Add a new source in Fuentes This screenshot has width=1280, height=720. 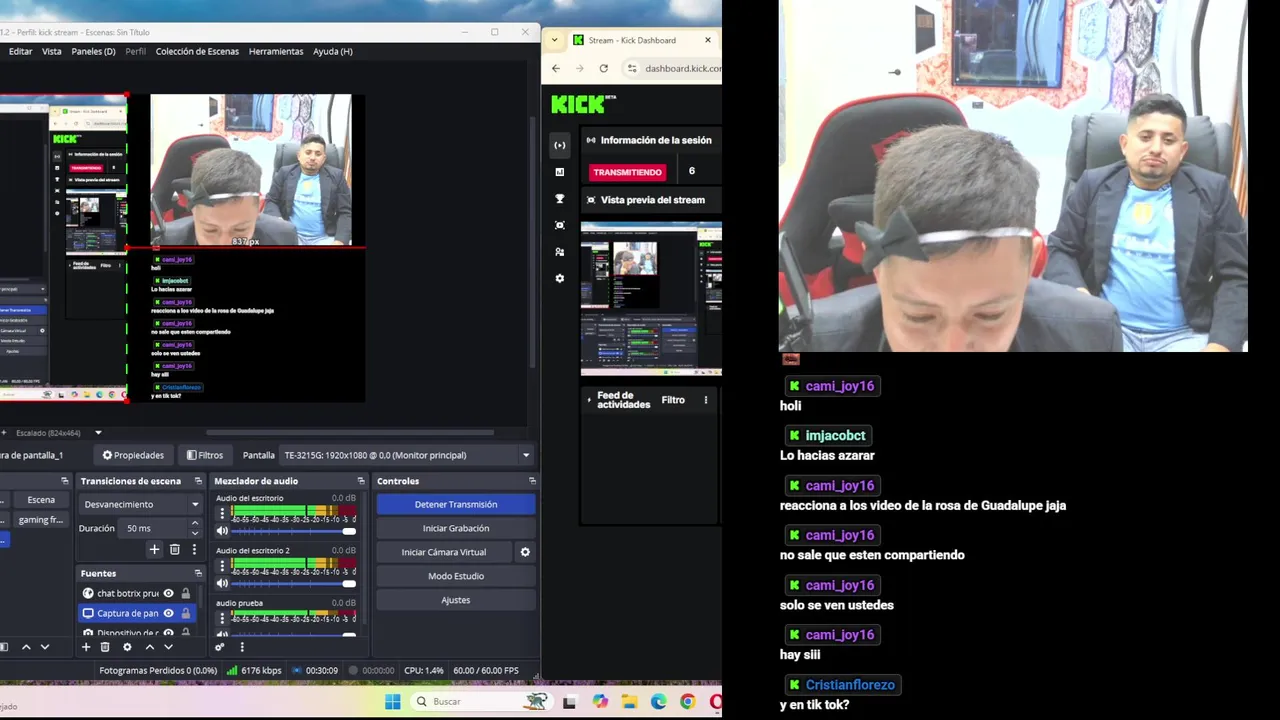click(86, 647)
